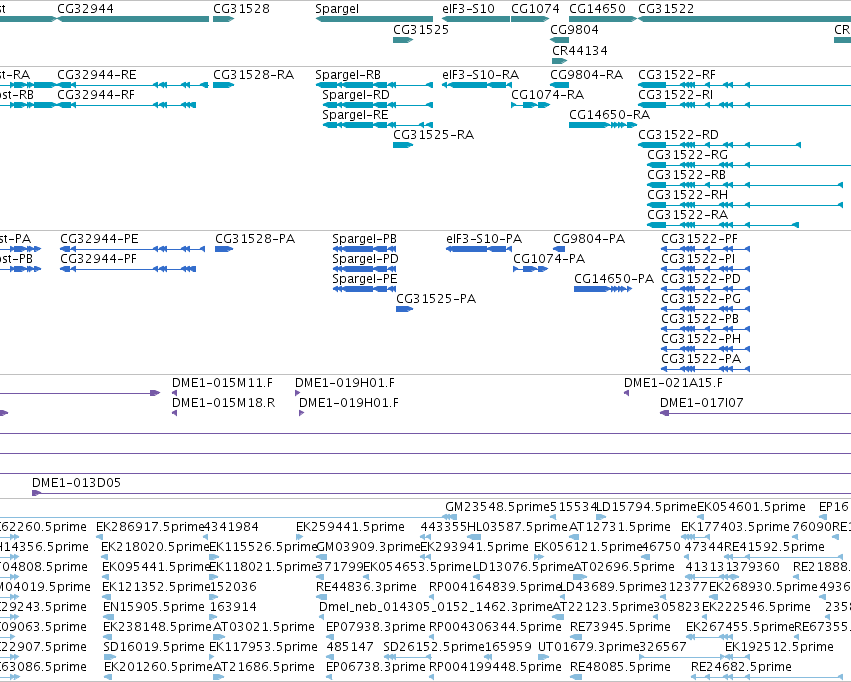Select transcript CG31522-RF

(x=677, y=74)
